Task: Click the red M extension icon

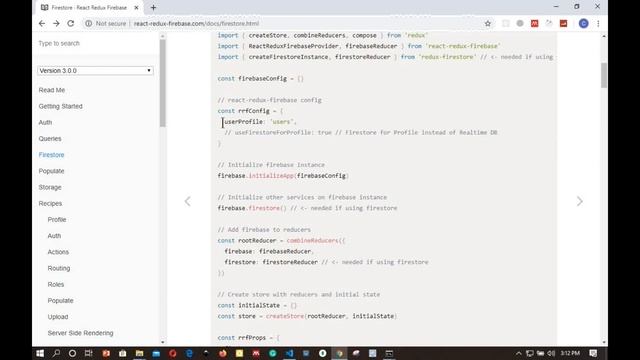Action: (535, 24)
